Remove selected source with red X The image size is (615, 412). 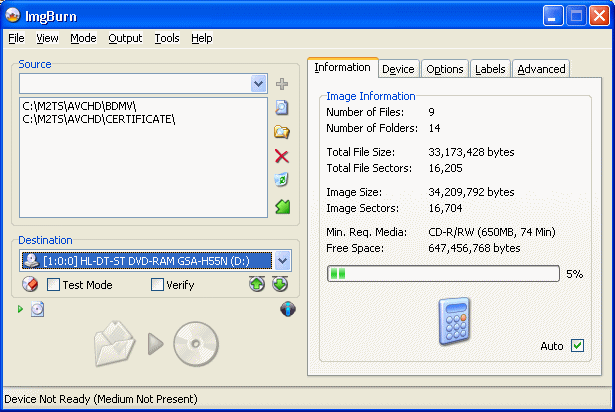pyautogui.click(x=282, y=156)
